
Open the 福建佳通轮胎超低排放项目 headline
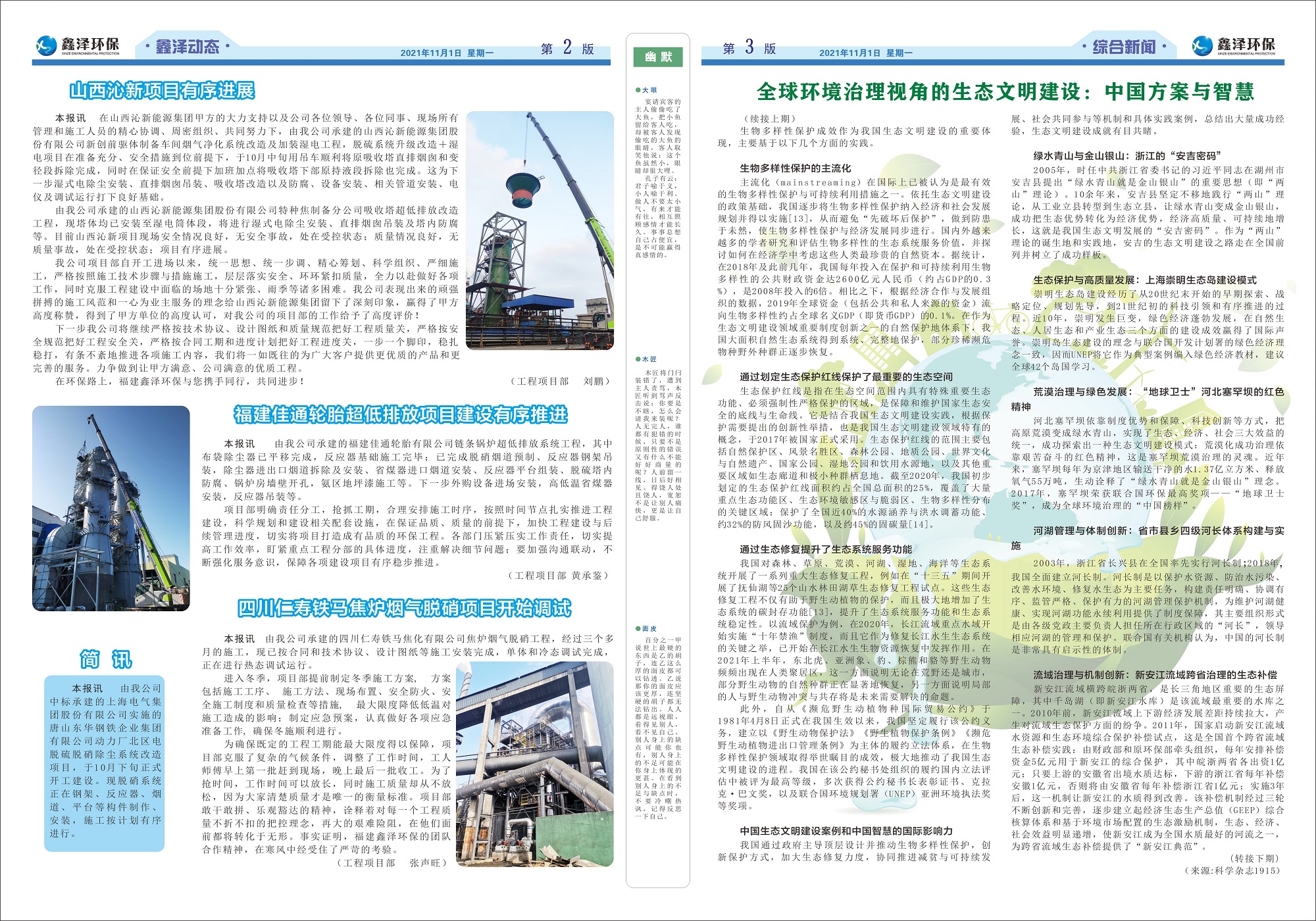(400, 414)
